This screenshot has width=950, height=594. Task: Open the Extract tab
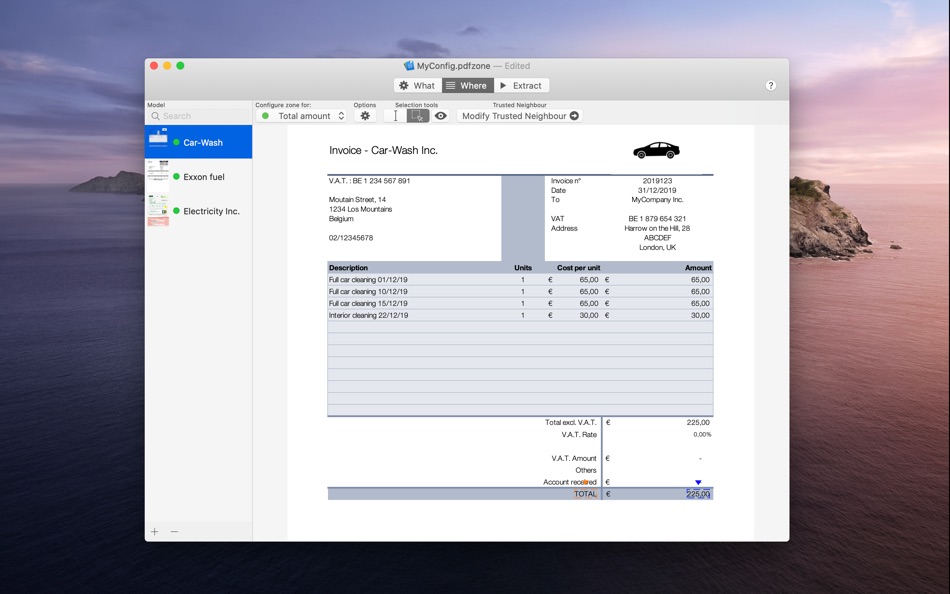click(x=521, y=86)
